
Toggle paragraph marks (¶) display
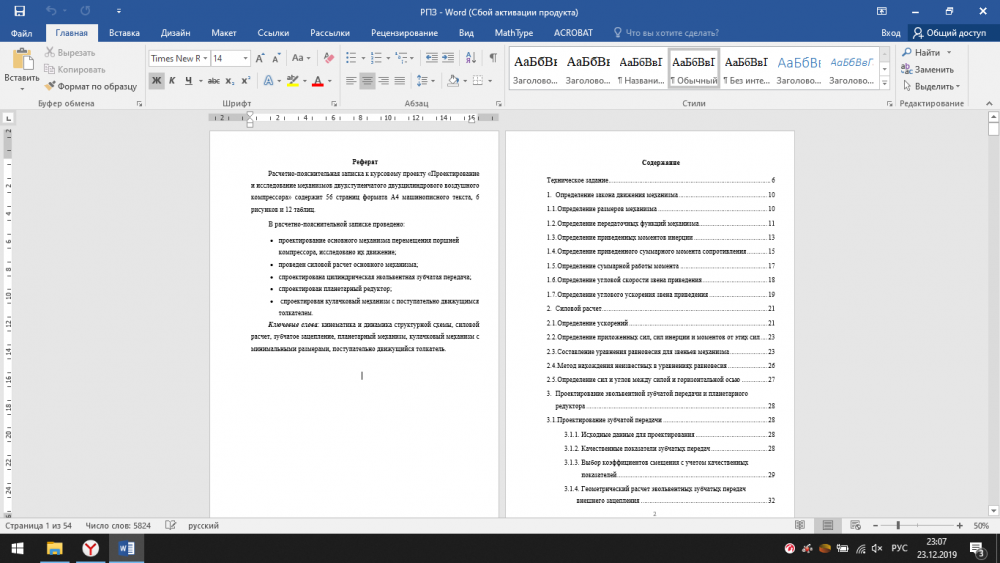(x=492, y=58)
